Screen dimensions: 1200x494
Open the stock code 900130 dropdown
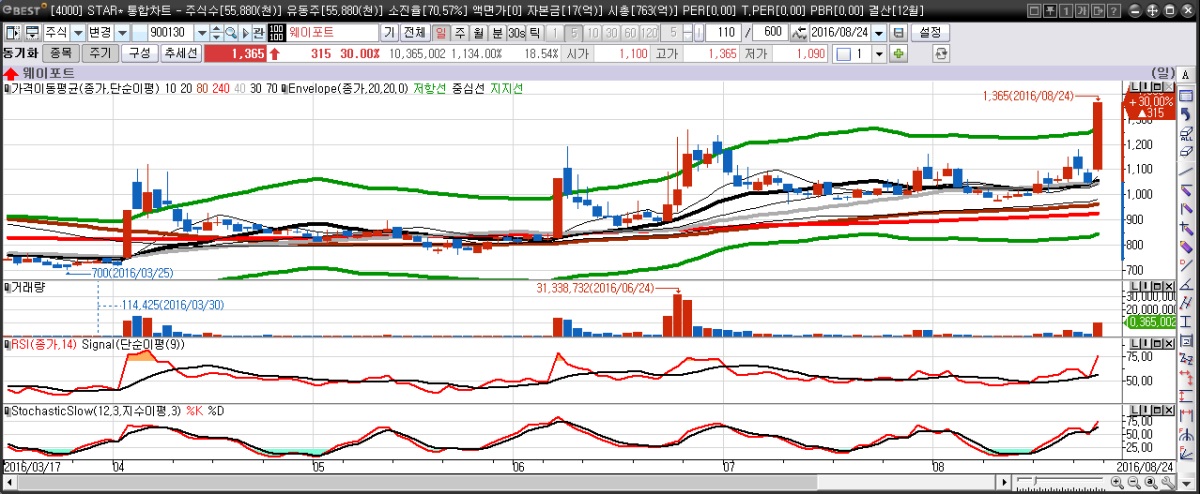201,33
